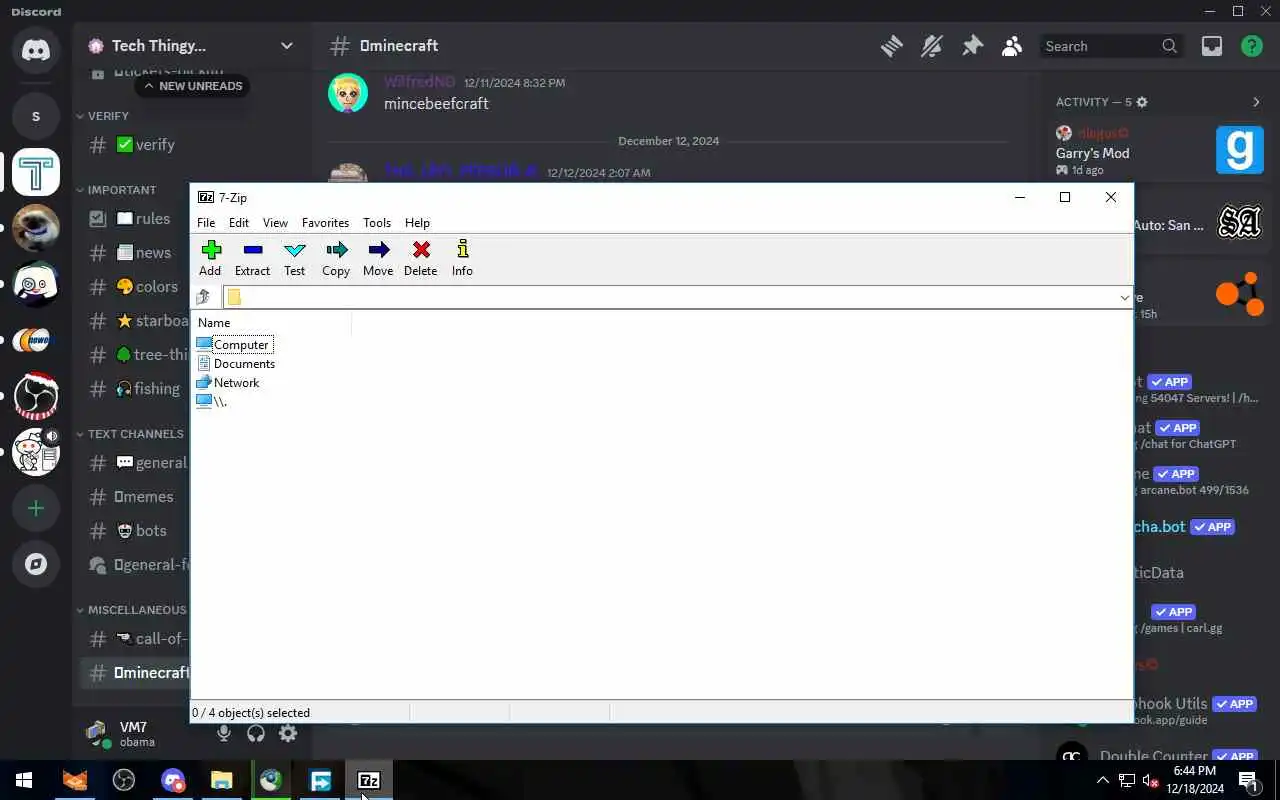This screenshot has height=800, width=1280.
Task: Open the 7-Zip View menu
Action: 275,223
